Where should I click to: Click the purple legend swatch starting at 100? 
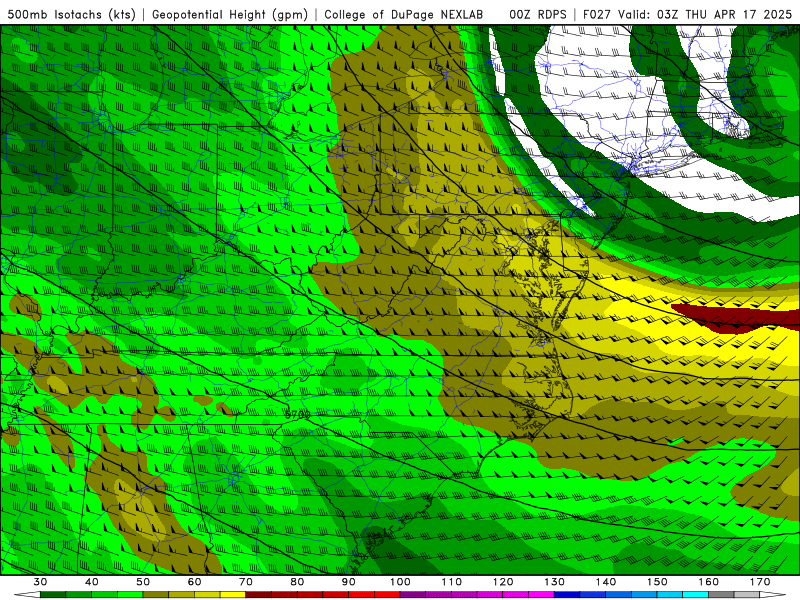coord(413,595)
